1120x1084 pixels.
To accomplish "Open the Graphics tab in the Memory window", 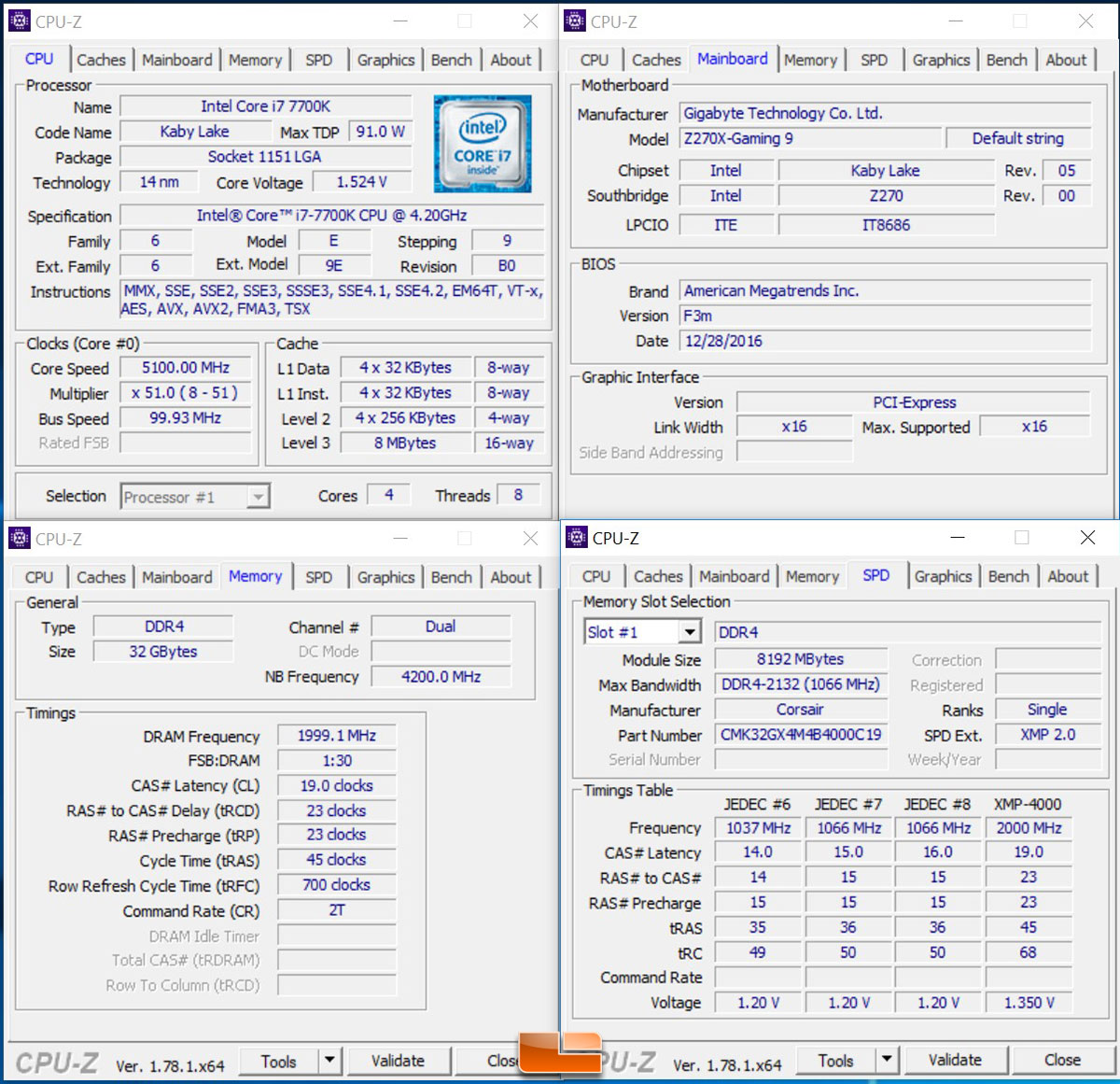I will [385, 577].
